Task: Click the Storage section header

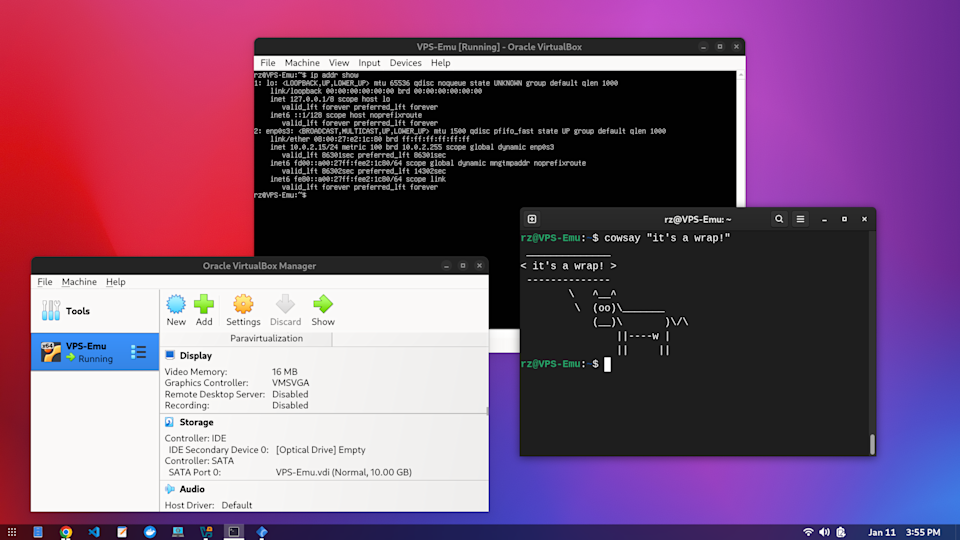Action: (x=196, y=422)
